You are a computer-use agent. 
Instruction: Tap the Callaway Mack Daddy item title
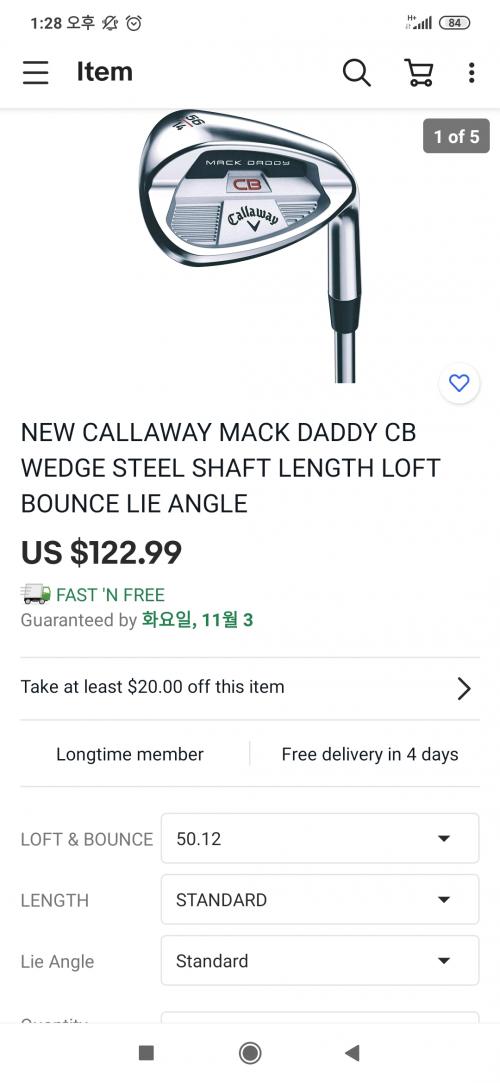(x=231, y=468)
